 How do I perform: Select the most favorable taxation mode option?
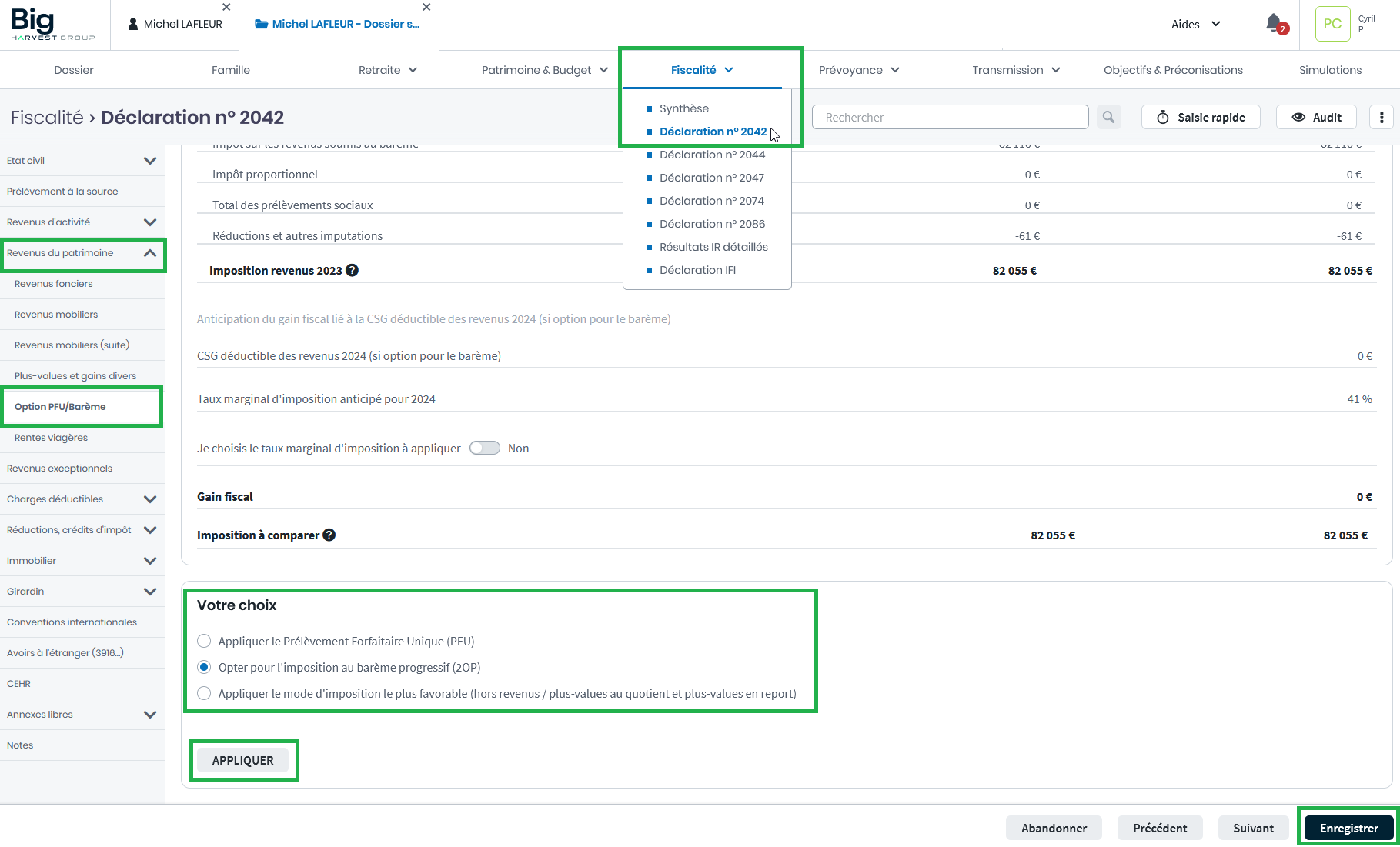pyautogui.click(x=204, y=693)
